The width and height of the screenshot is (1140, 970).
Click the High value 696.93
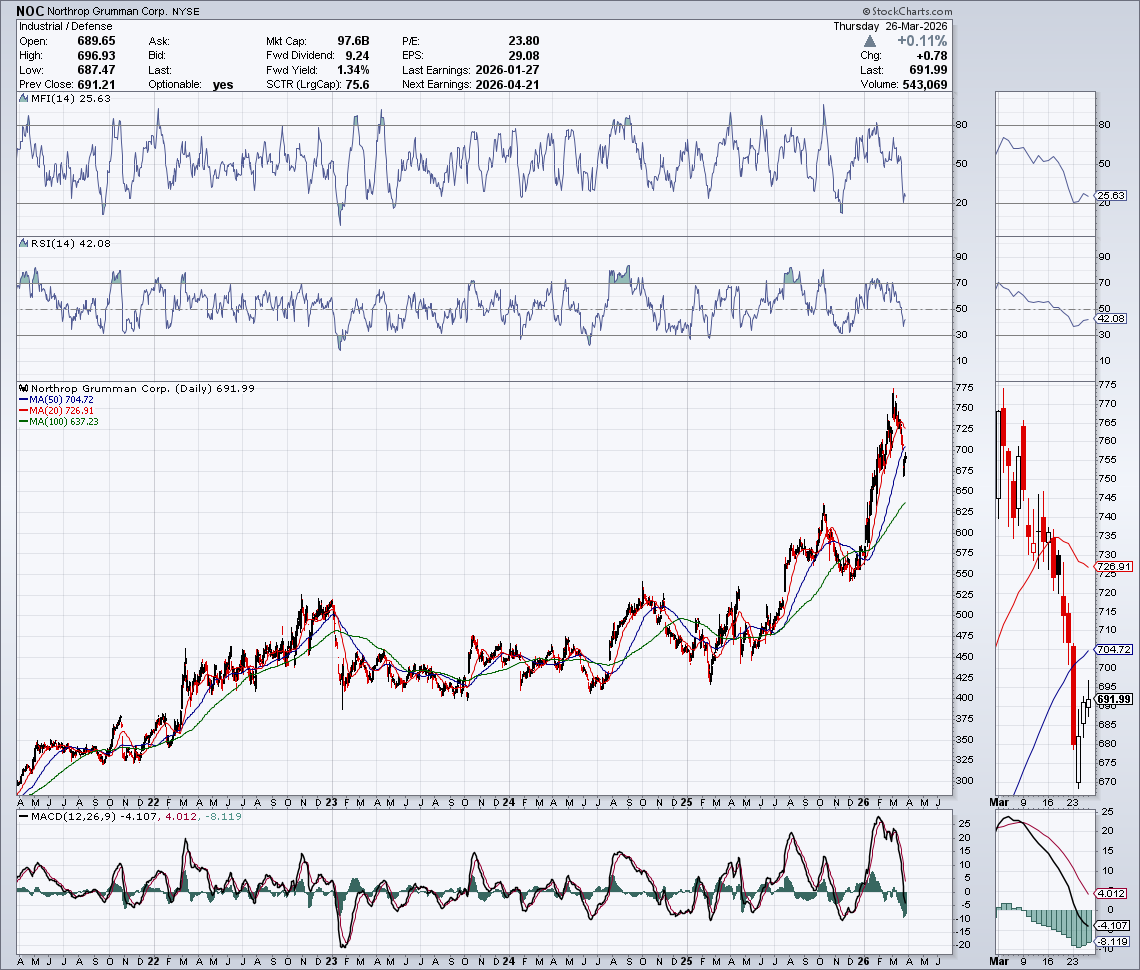tap(96, 55)
